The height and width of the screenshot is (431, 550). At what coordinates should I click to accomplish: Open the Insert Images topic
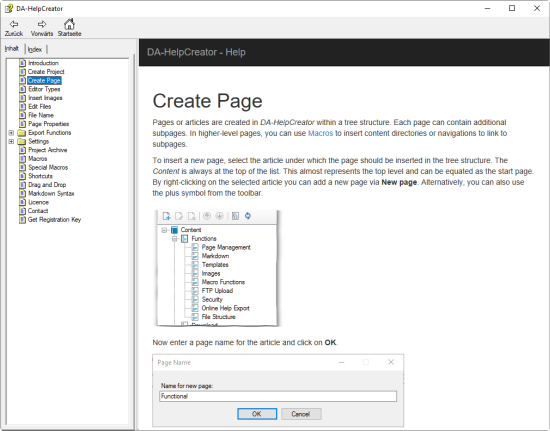pyautogui.click(x=45, y=98)
